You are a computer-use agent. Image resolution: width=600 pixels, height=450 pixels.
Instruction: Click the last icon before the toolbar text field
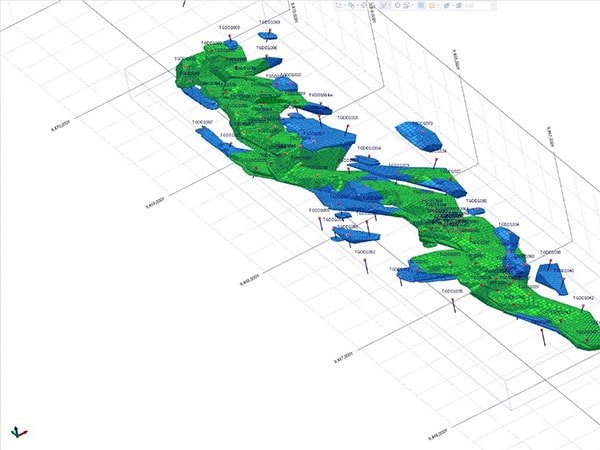[459, 5]
